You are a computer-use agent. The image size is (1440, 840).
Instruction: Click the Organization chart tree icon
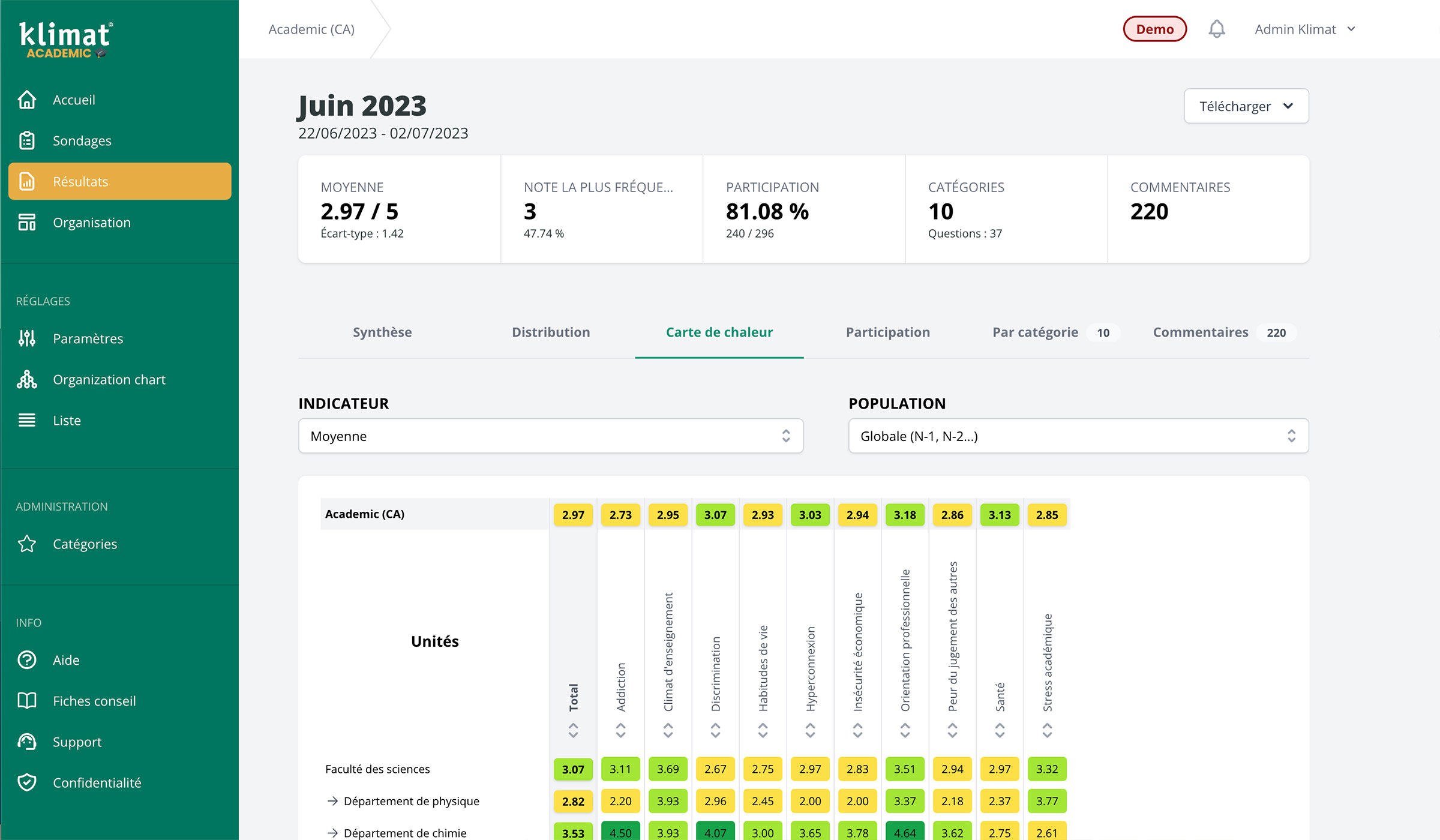27,379
